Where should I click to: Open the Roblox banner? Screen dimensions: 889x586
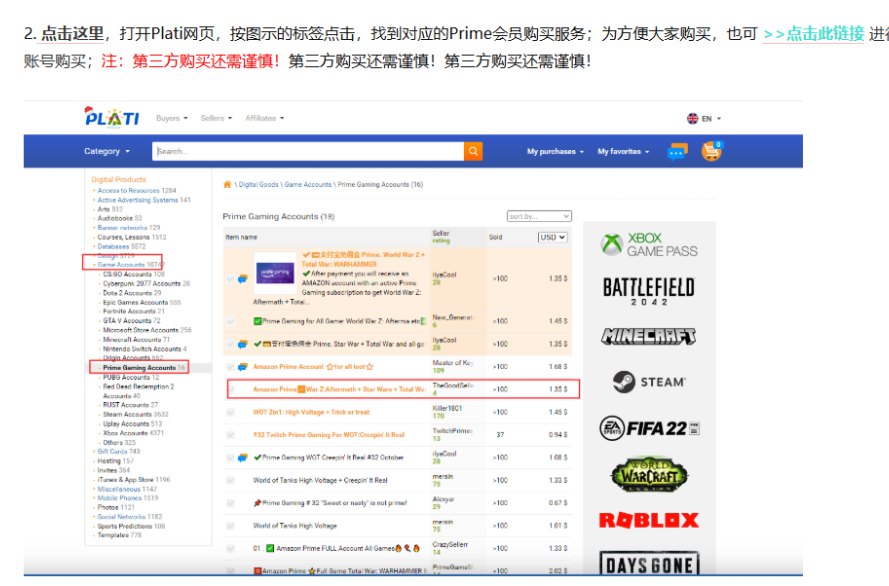(x=649, y=520)
